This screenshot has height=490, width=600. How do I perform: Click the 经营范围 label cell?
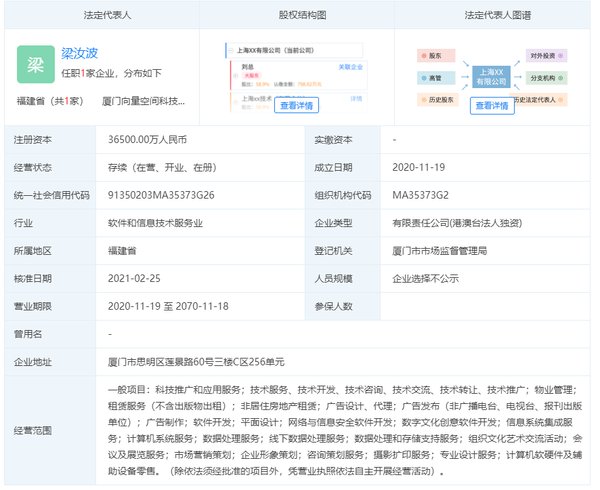point(50,430)
